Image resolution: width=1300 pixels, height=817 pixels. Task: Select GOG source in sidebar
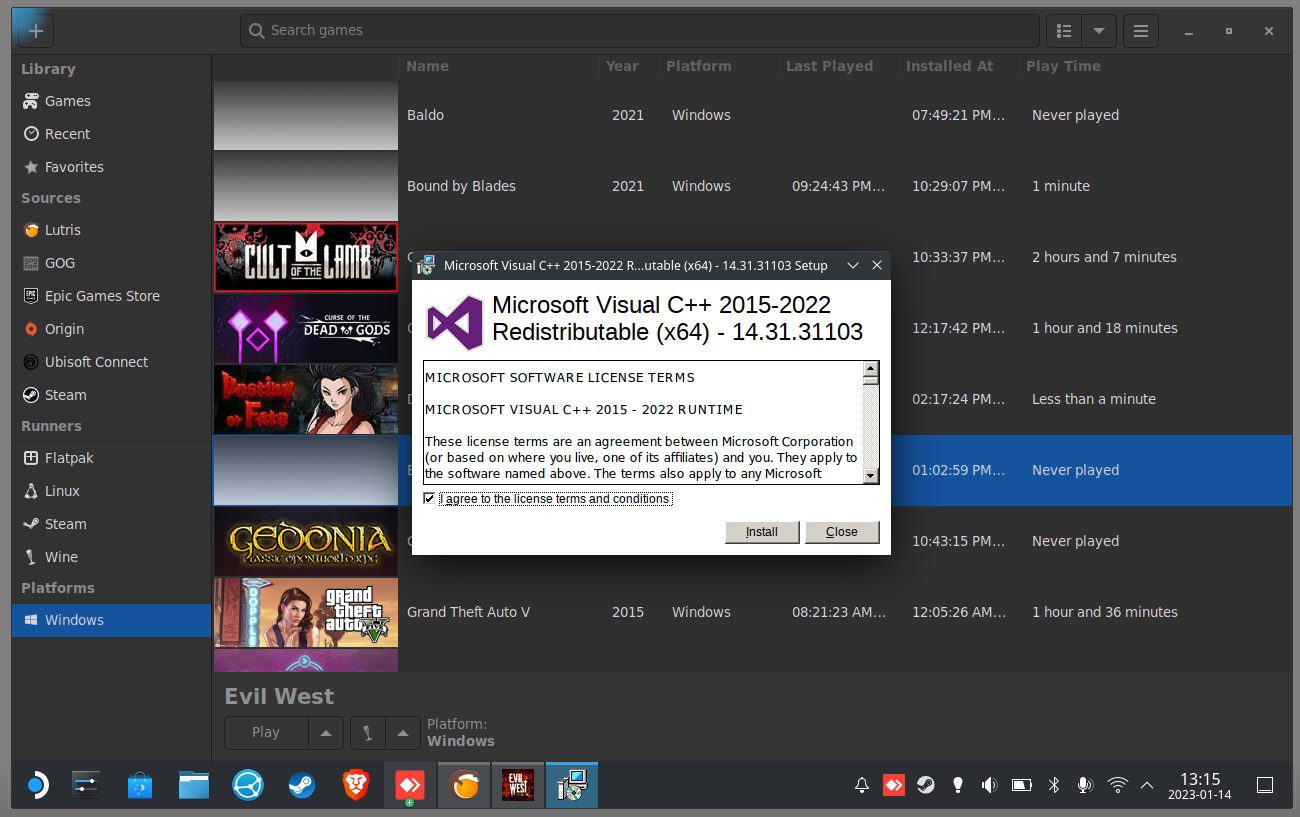[111, 263]
